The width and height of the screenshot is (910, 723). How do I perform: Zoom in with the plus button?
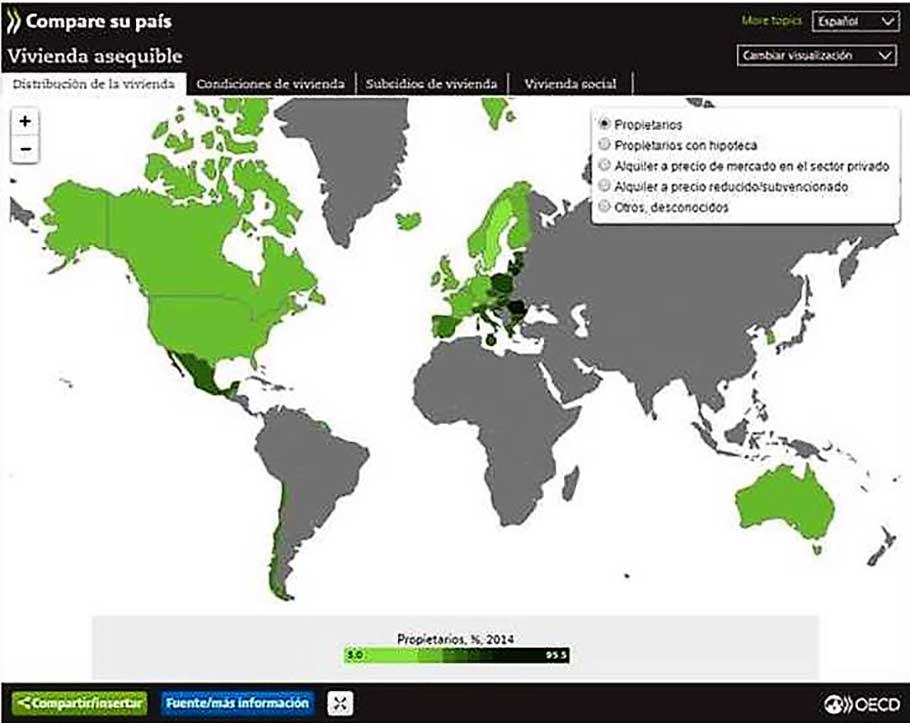[x=25, y=121]
